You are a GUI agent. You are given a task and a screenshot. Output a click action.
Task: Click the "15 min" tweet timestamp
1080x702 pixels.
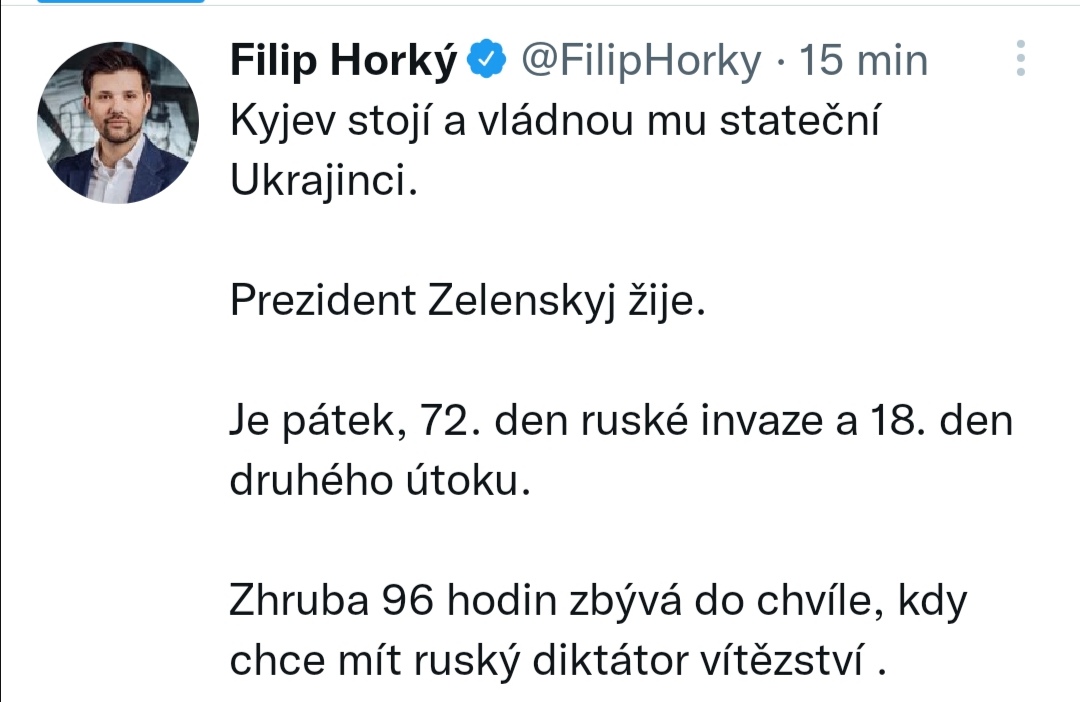point(864,62)
